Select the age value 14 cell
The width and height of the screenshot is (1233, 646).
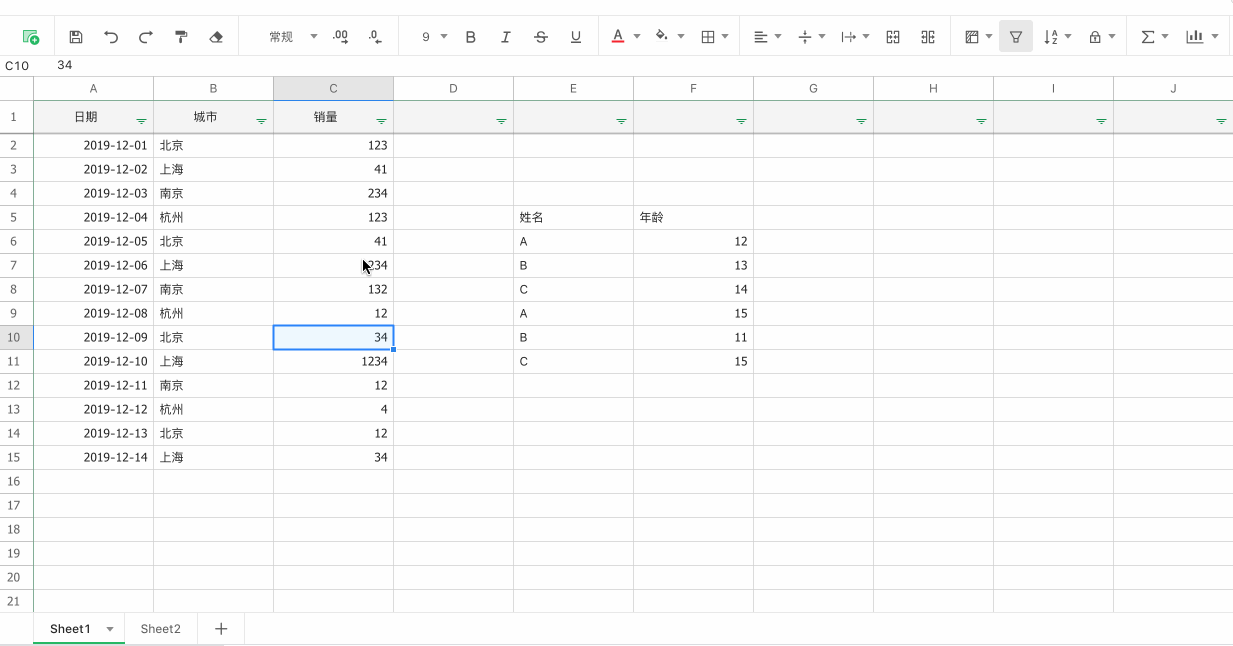[694, 289]
